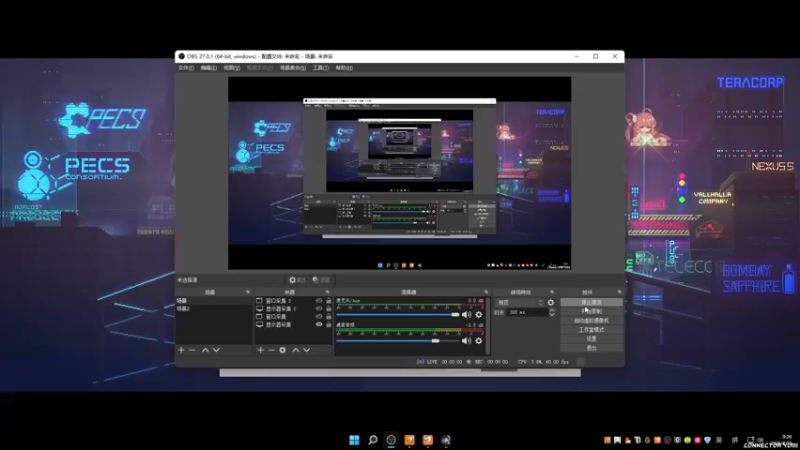
Task: Open 编辑(E) menu
Action: click(209, 68)
